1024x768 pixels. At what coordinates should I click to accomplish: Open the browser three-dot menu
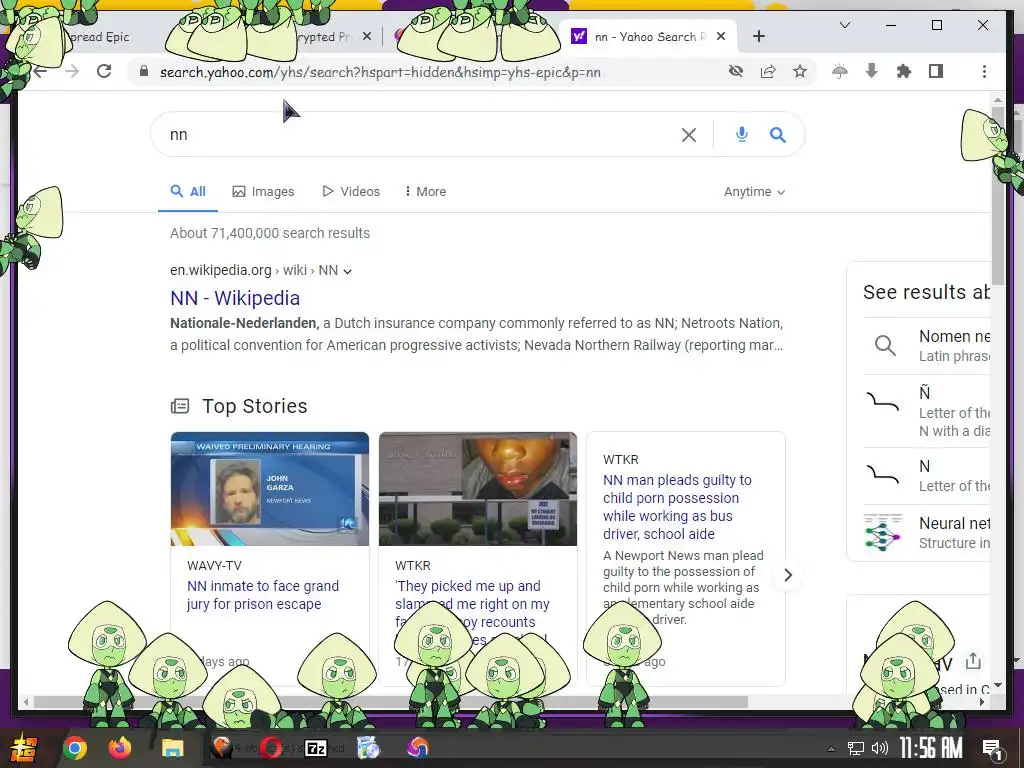[984, 71]
